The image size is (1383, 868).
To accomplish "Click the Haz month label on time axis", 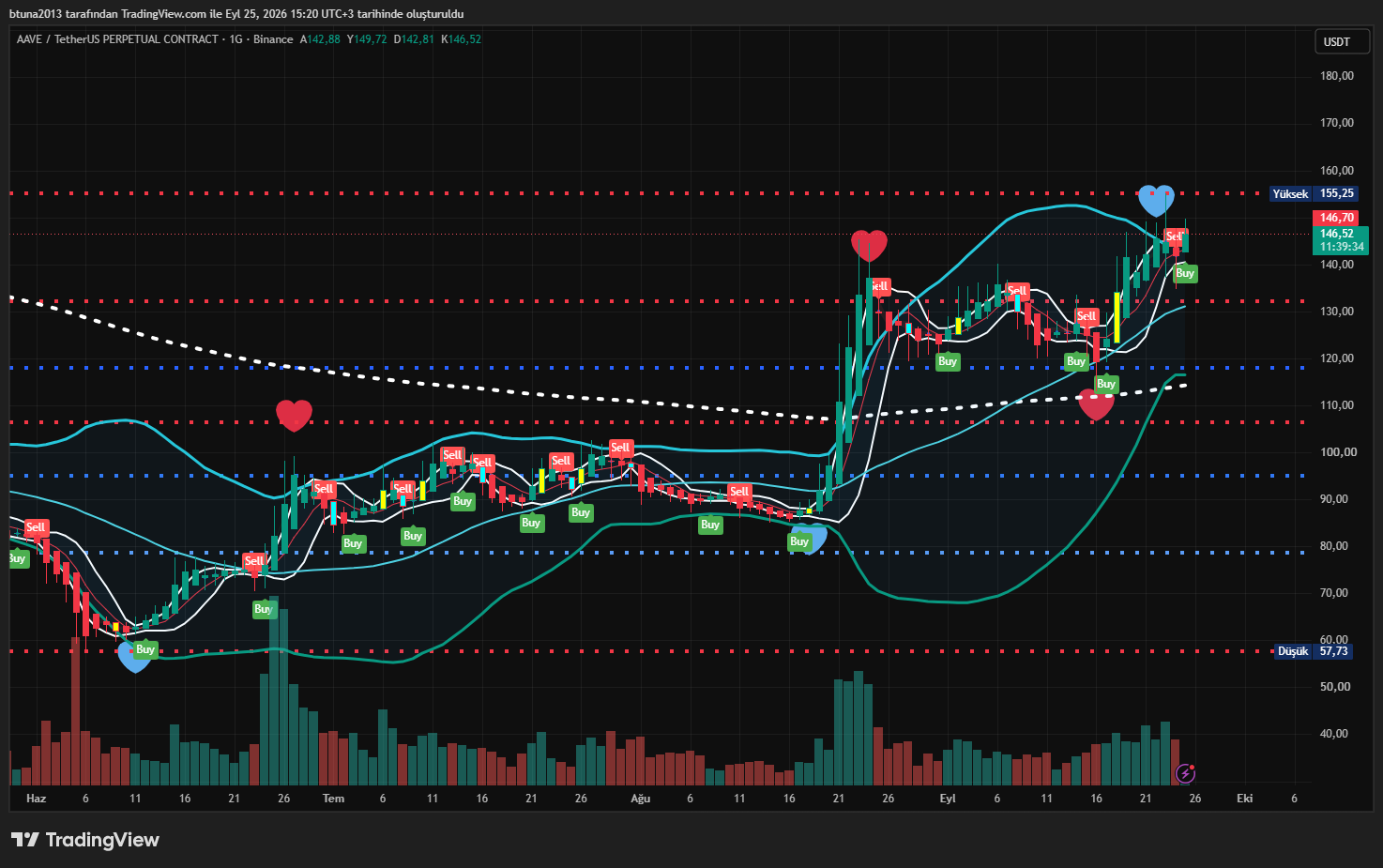I will pyautogui.click(x=36, y=799).
